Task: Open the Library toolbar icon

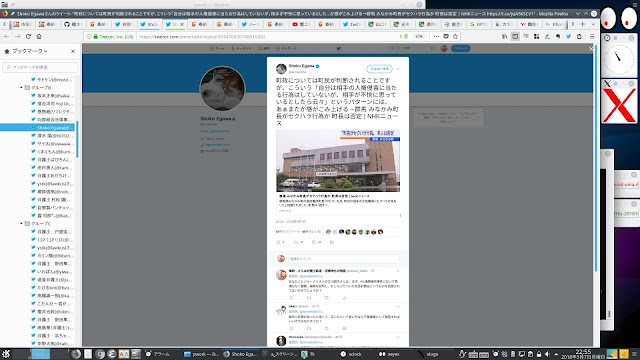Action: click(x=505, y=36)
